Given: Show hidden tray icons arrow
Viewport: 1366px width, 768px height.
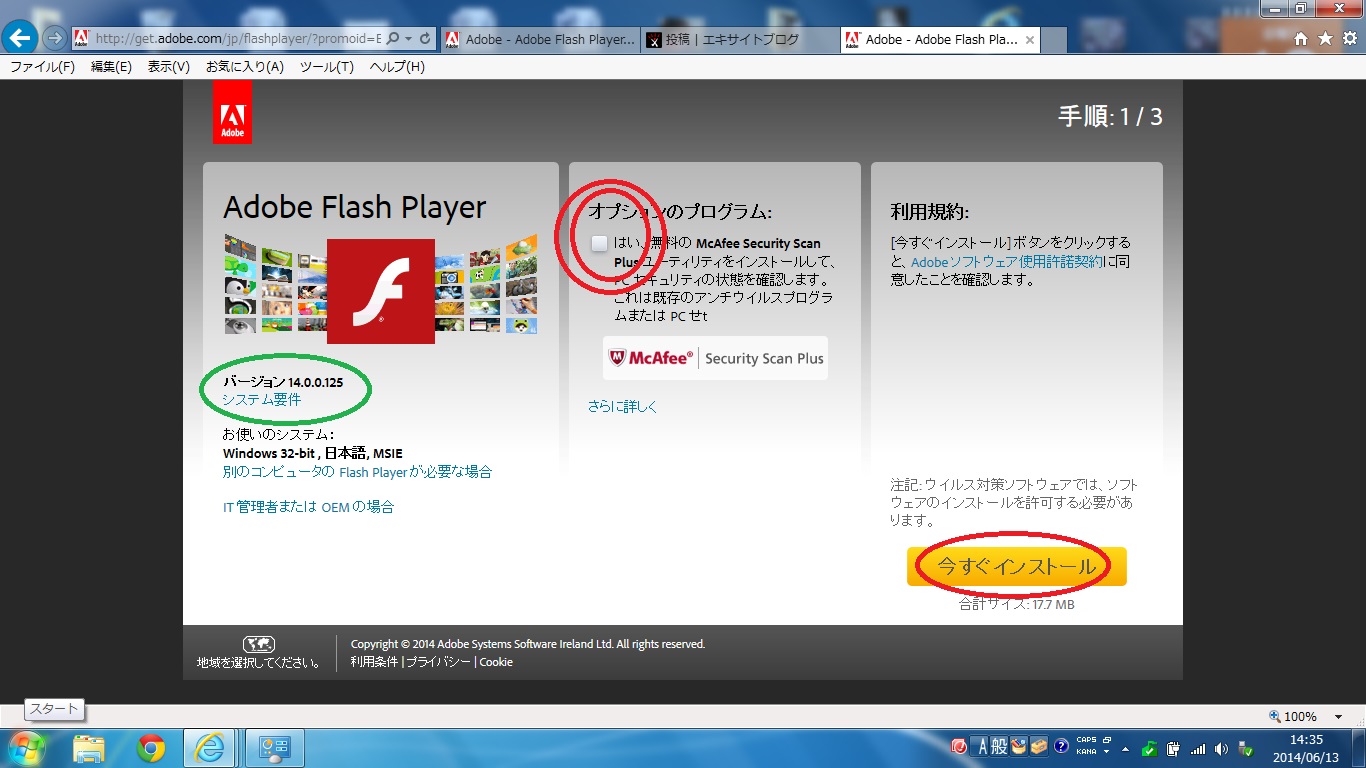Looking at the screenshot, I should pyautogui.click(x=1127, y=748).
